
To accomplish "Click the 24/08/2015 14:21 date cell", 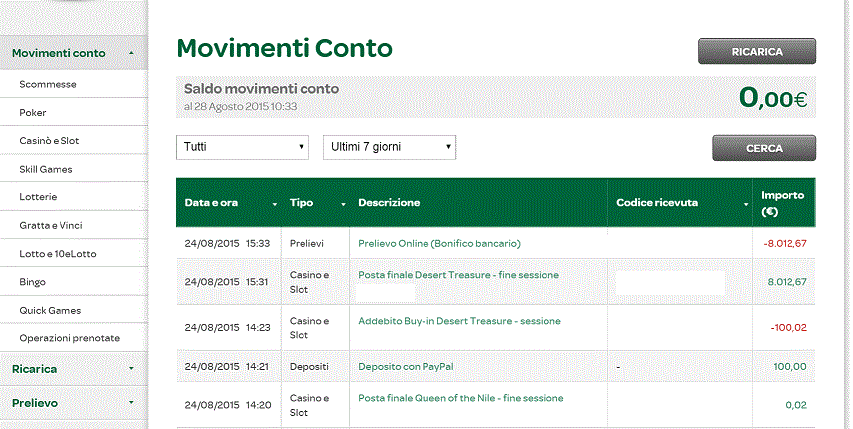I will (x=226, y=367).
